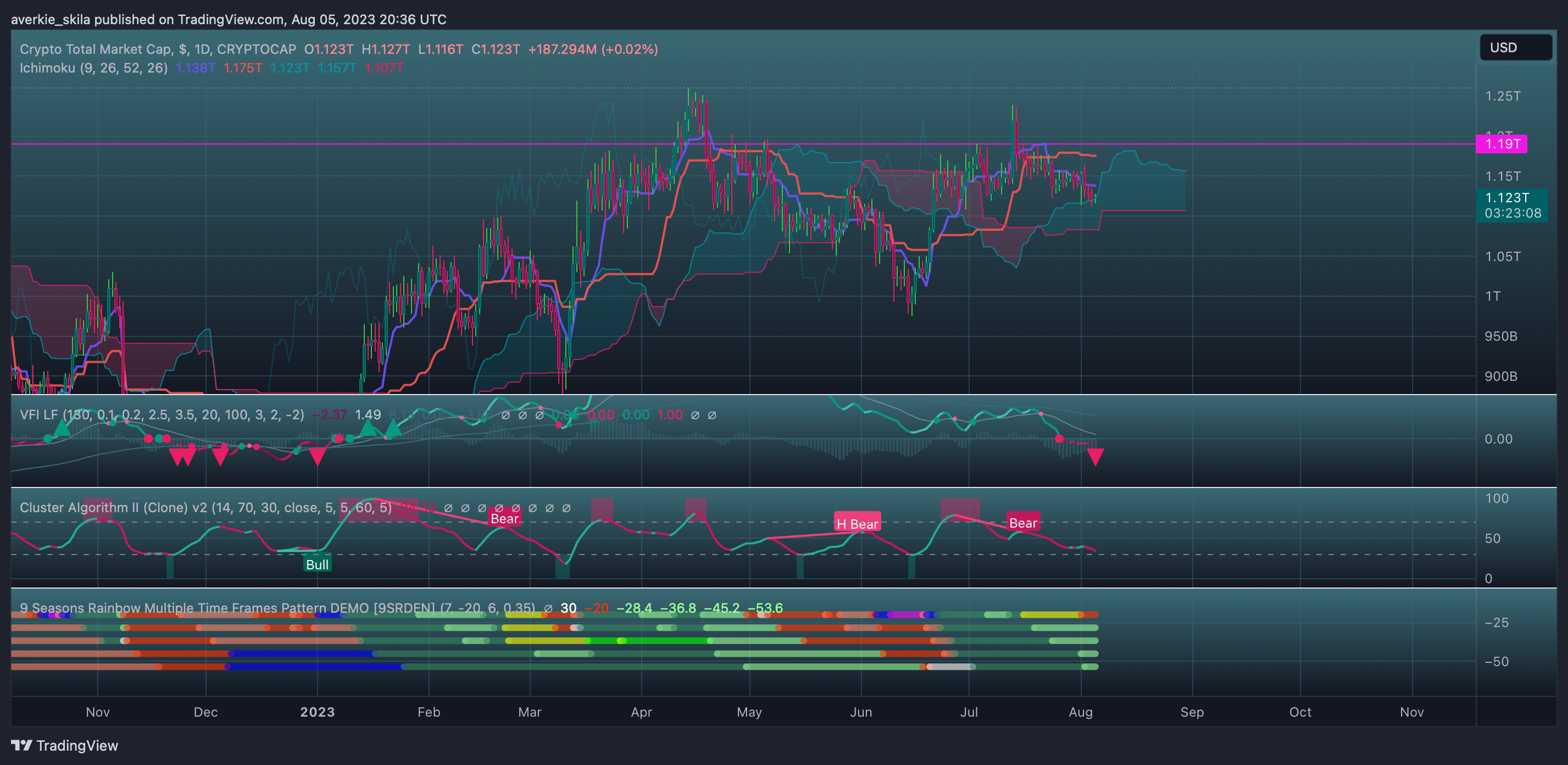Click the Cluster Algorithm II (Clone) v2 legend

point(205,507)
